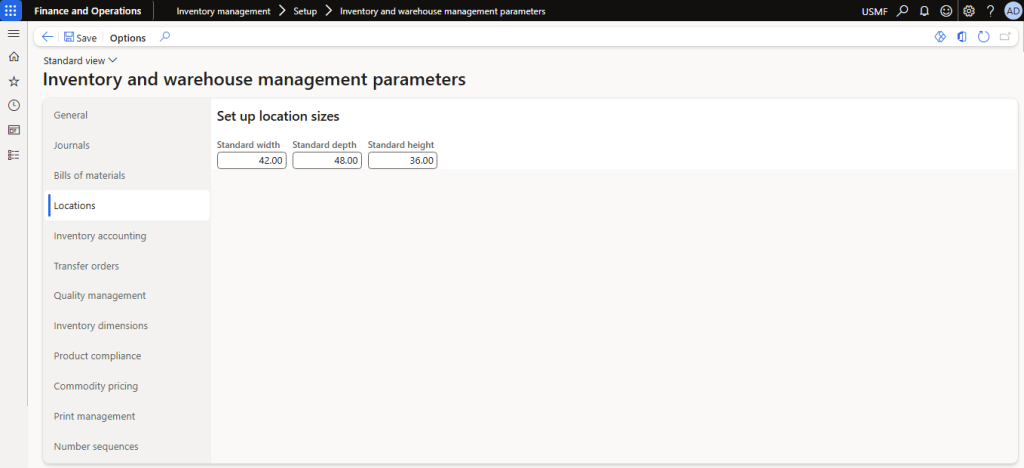Click the Help question mark icon
1024x468 pixels.
990,11
